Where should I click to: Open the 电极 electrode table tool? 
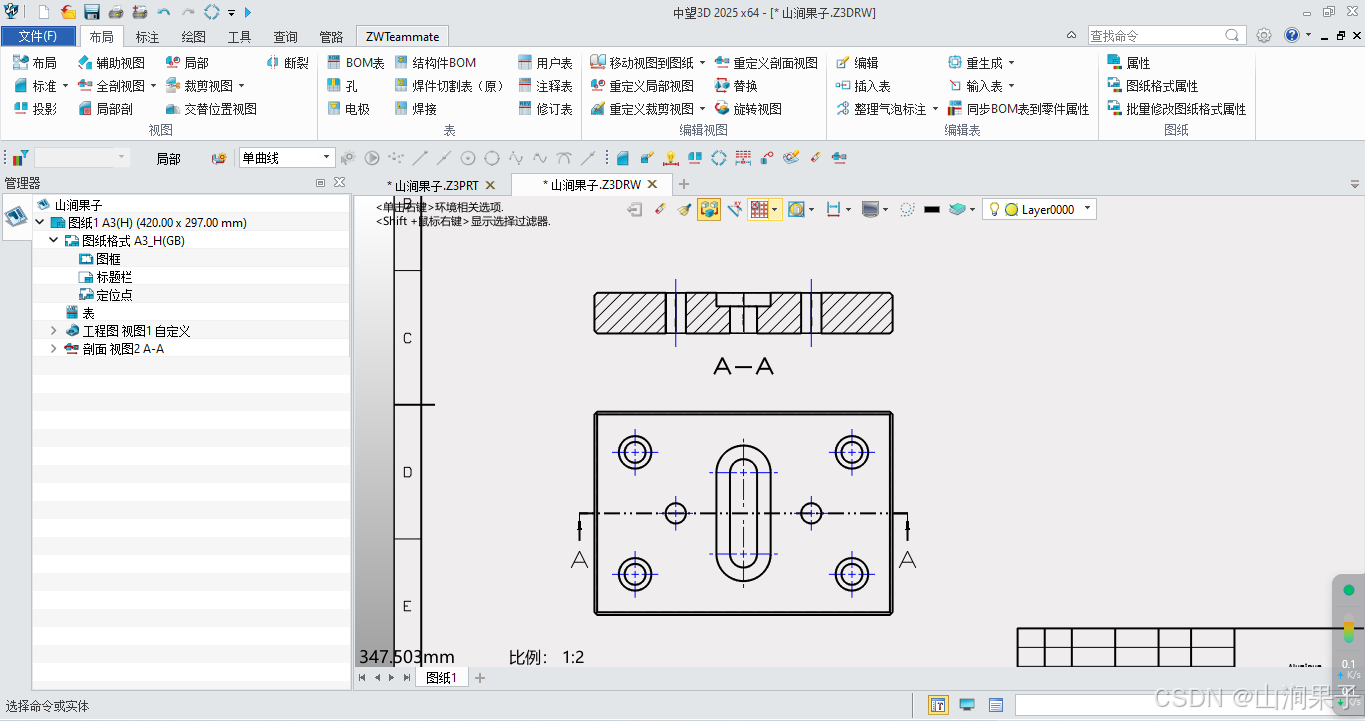349,109
